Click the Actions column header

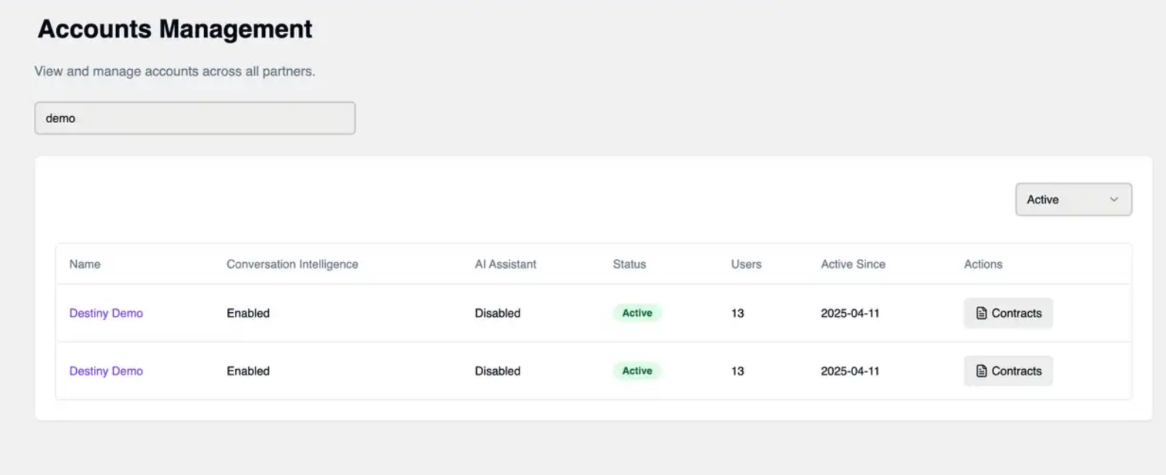pyautogui.click(x=983, y=264)
